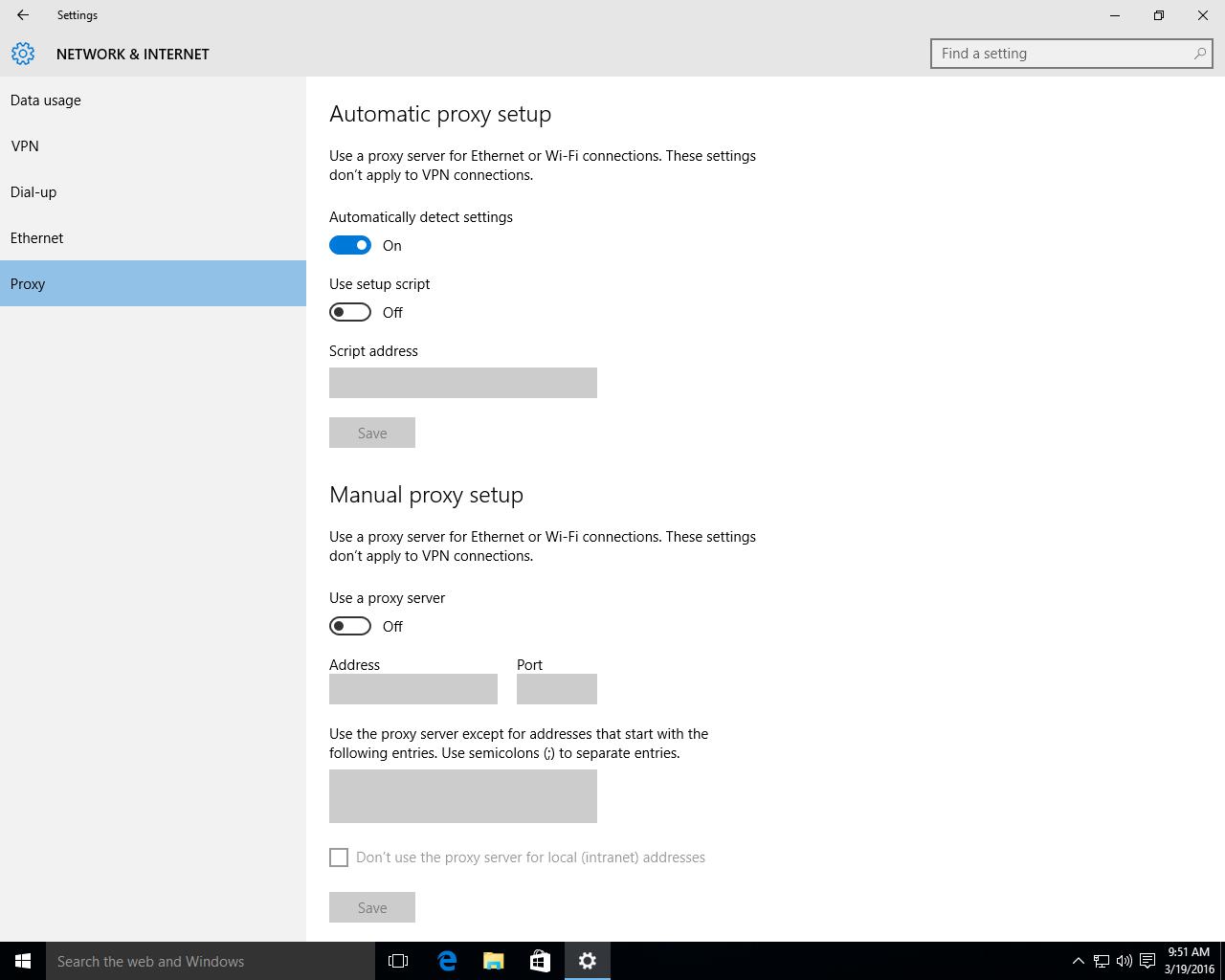Turn off Automatically detect settings
1225x980 pixels.
350,245
